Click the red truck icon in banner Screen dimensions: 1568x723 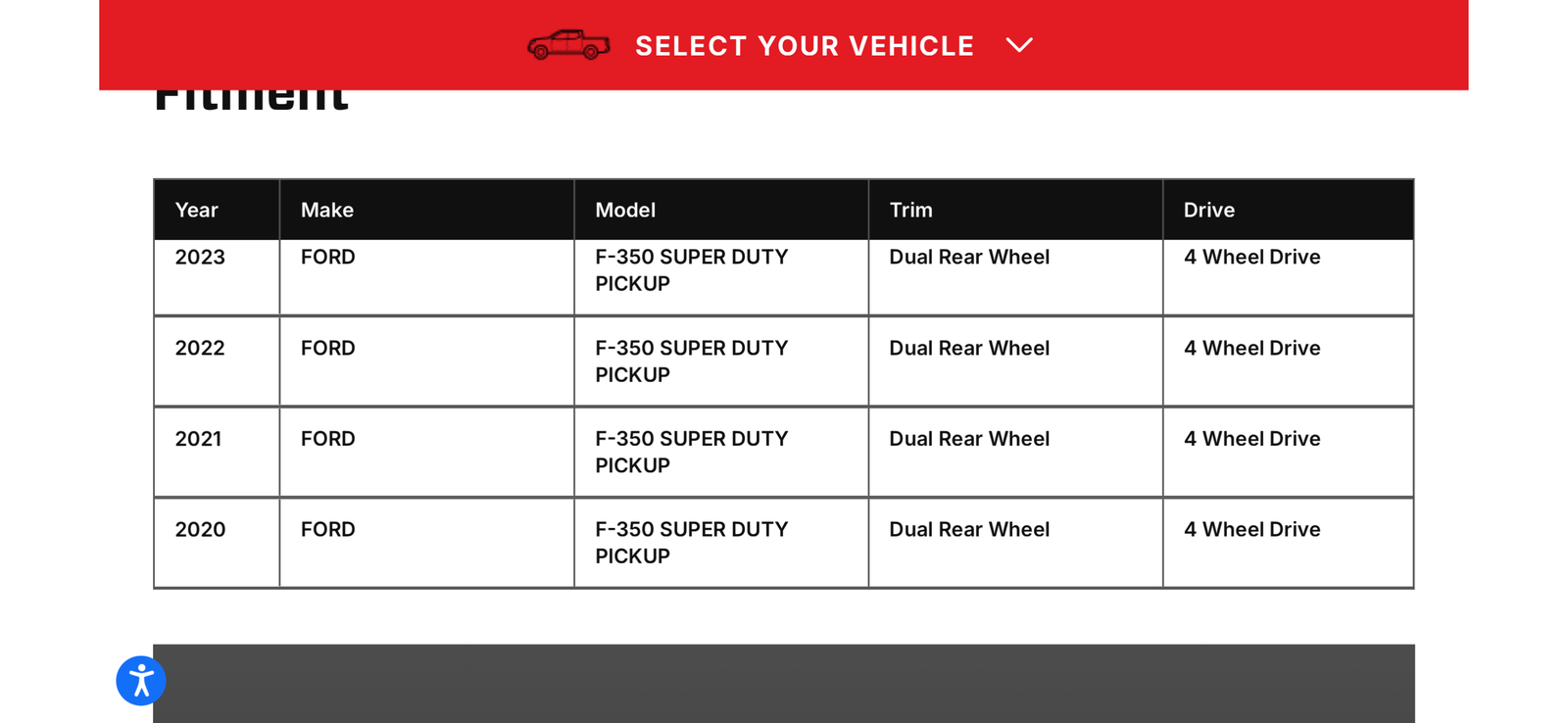click(x=568, y=45)
